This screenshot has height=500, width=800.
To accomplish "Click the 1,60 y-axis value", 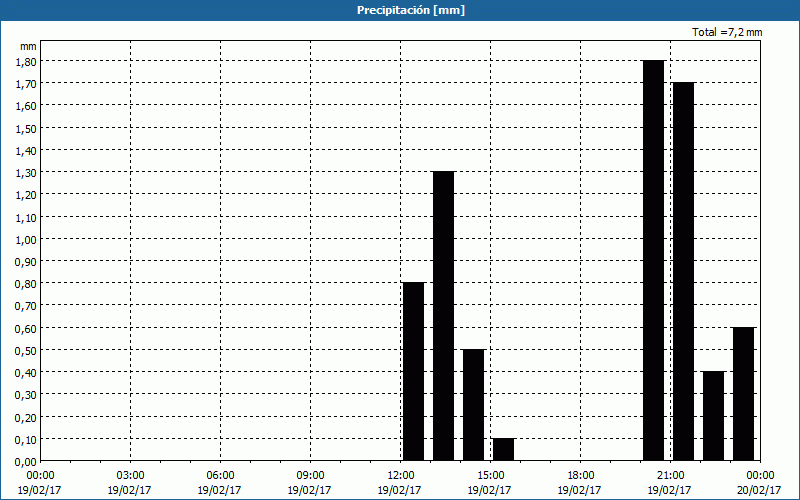I will pyautogui.click(x=26, y=106).
